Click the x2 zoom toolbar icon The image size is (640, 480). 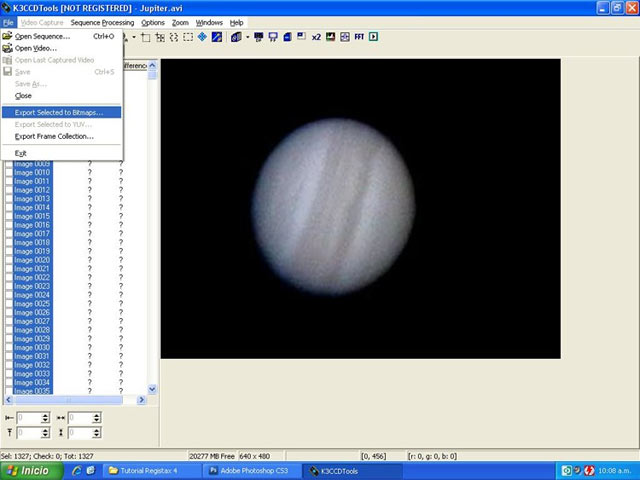[315, 37]
